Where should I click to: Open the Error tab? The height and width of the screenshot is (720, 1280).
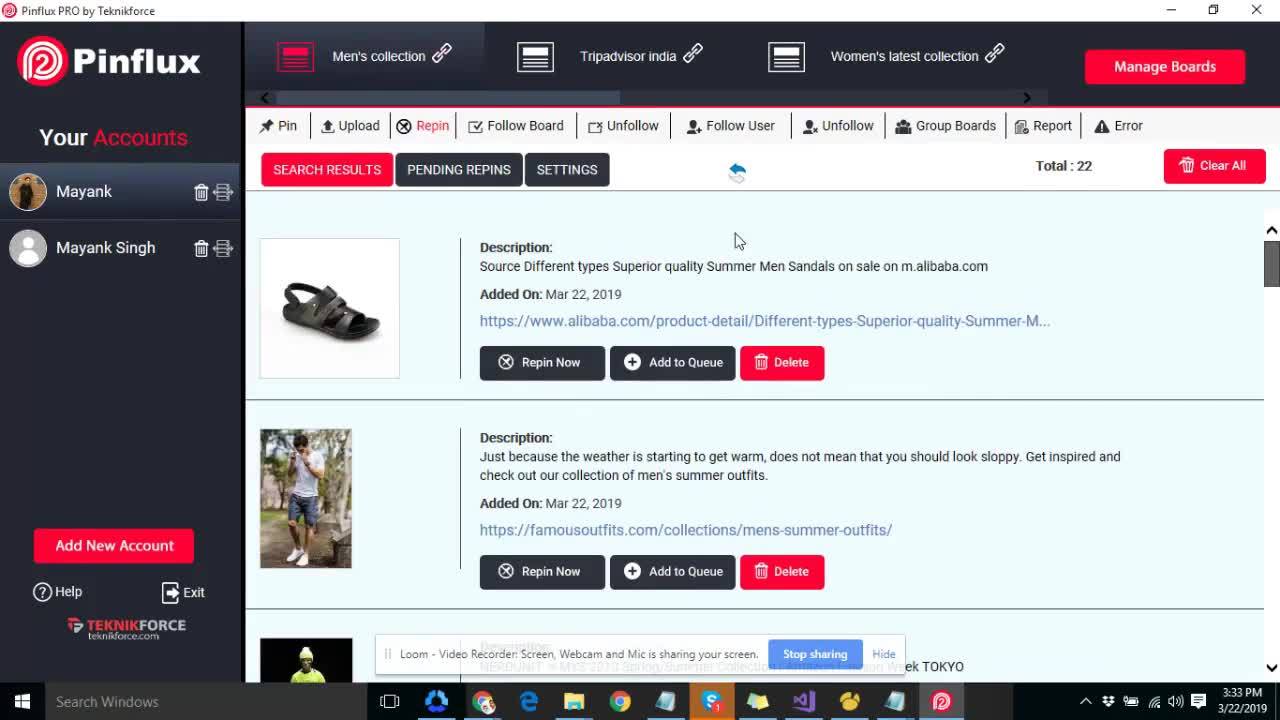(1119, 126)
